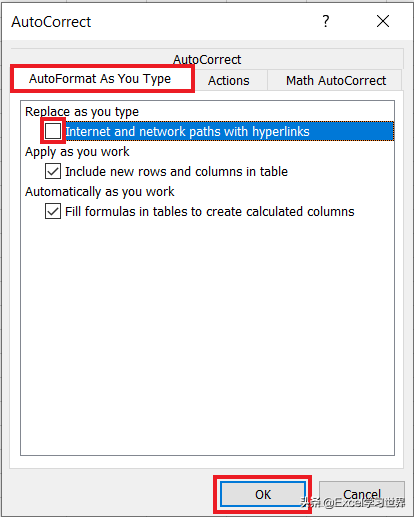Uncheck Include new rows and columns checkbox
Screen dimensions: 414x517
pos(53,171)
